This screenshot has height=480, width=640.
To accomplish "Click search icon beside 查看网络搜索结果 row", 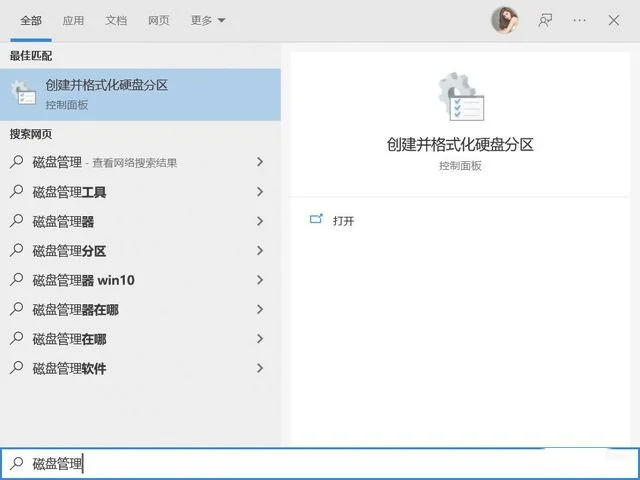I will click(x=16, y=162).
